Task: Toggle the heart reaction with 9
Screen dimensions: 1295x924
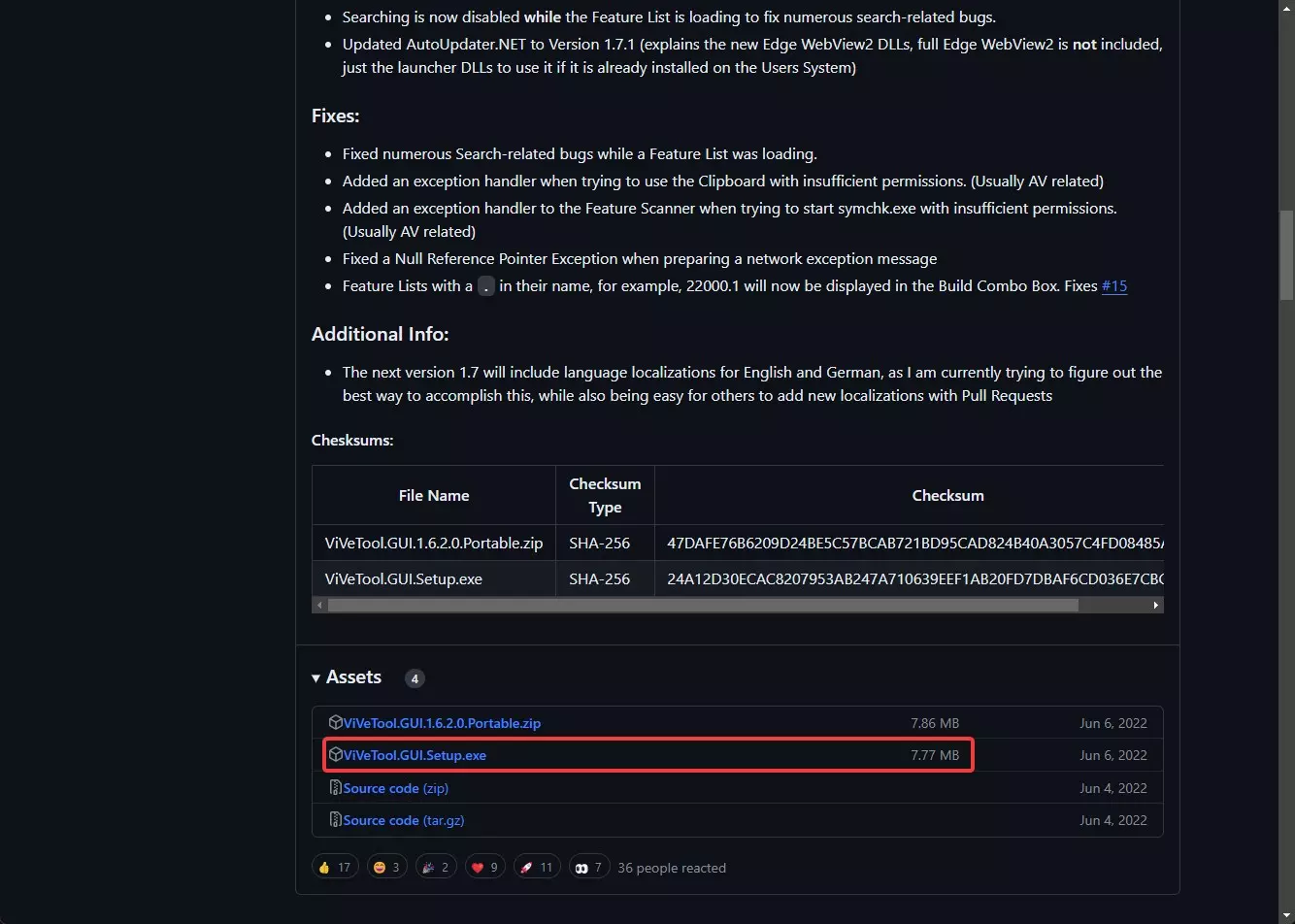Action: coord(486,867)
